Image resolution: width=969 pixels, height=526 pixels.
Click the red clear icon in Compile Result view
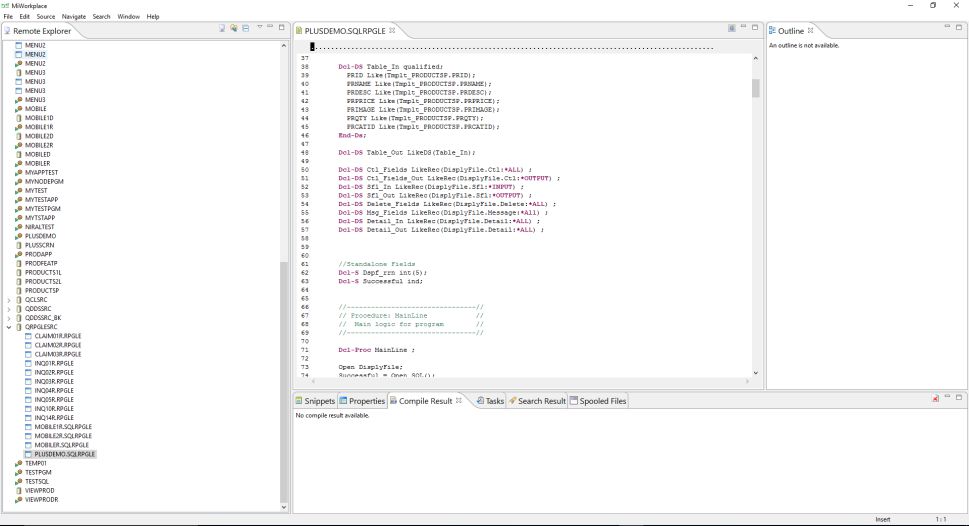936,399
